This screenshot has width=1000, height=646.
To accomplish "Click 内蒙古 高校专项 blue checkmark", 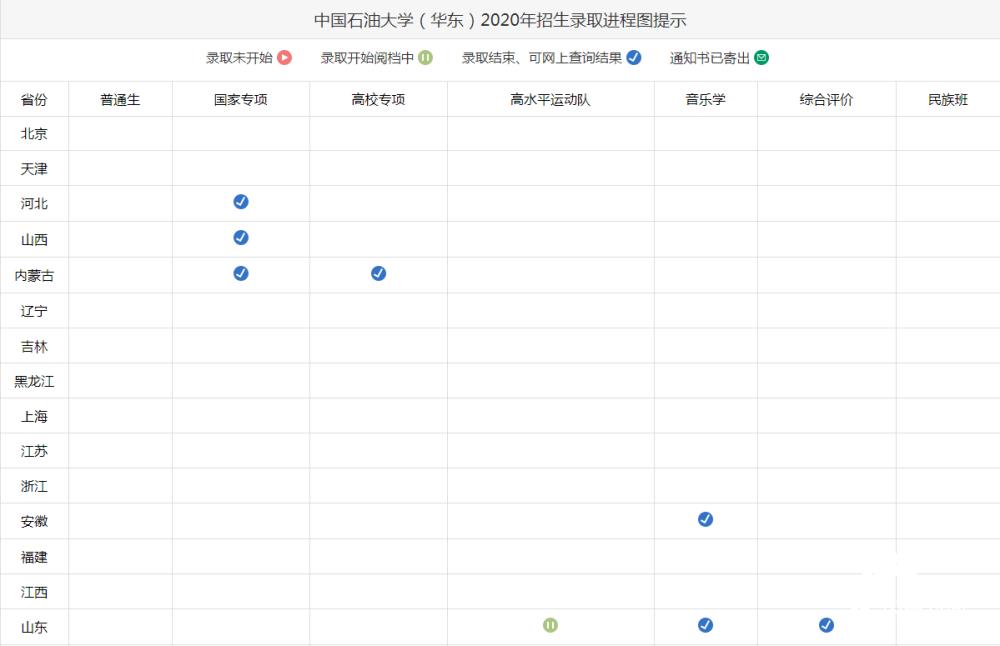I will [378, 273].
